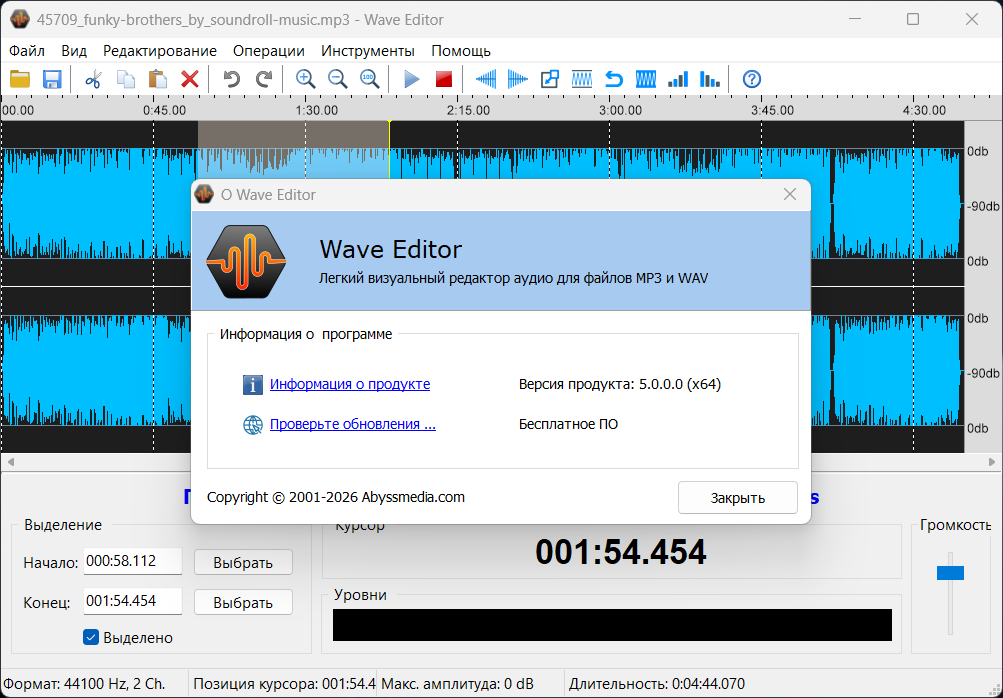
Task: Delete the selection with the red X icon
Action: [x=190, y=79]
